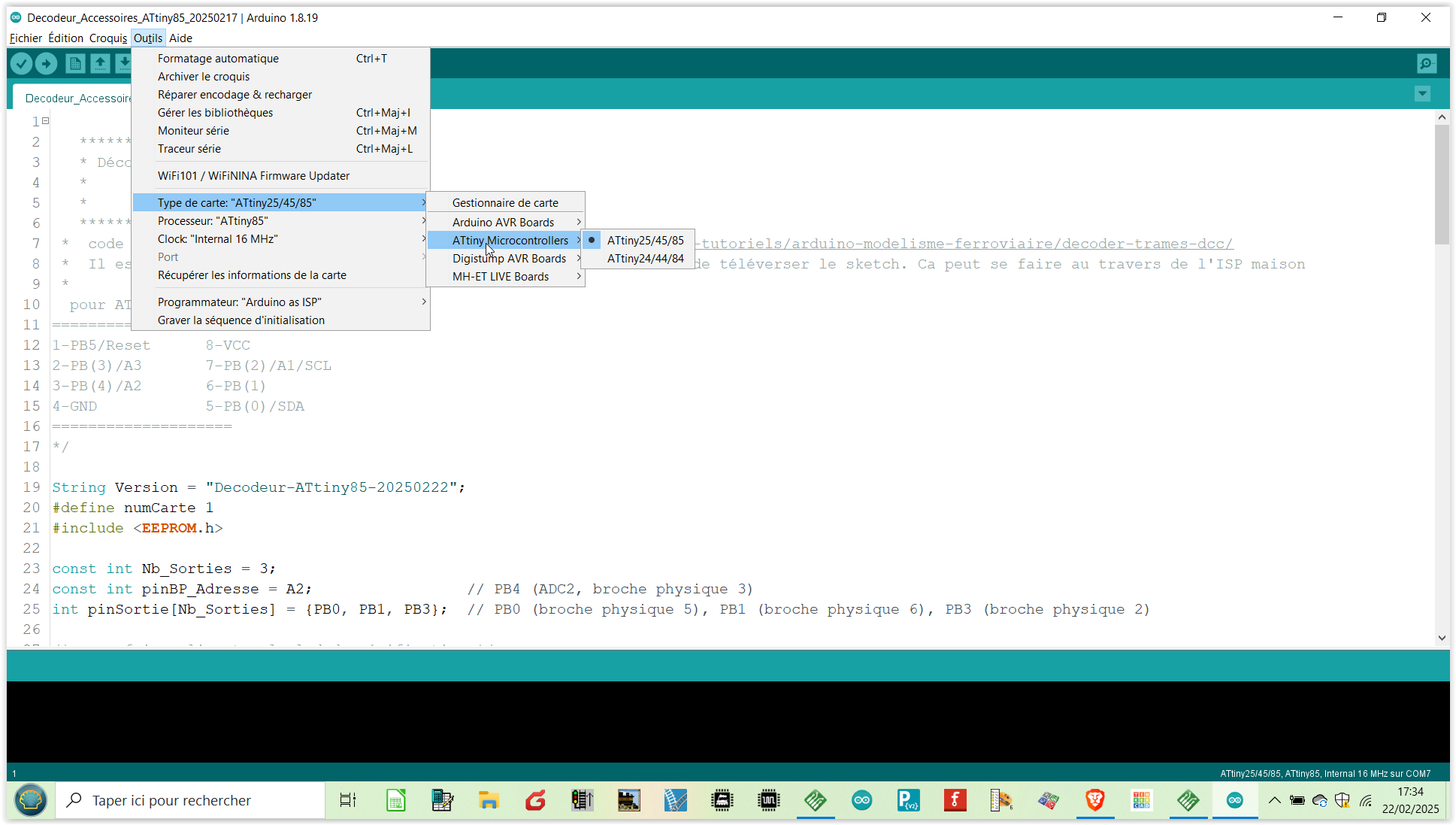The height and width of the screenshot is (825, 1456).
Task: Click the Open sketch up-arrow icon
Action: pos(100,64)
